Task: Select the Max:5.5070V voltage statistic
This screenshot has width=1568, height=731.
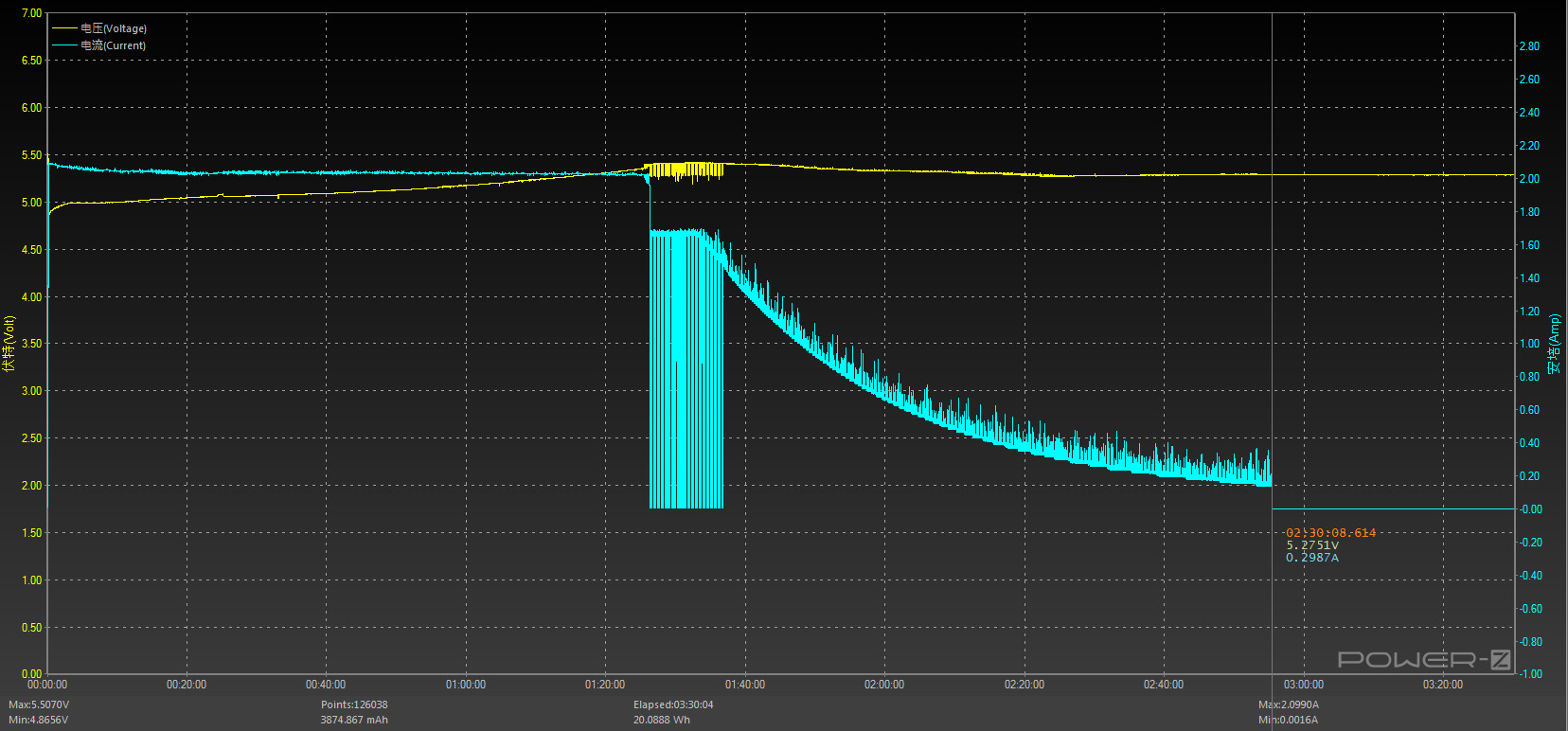Action: click(x=39, y=704)
